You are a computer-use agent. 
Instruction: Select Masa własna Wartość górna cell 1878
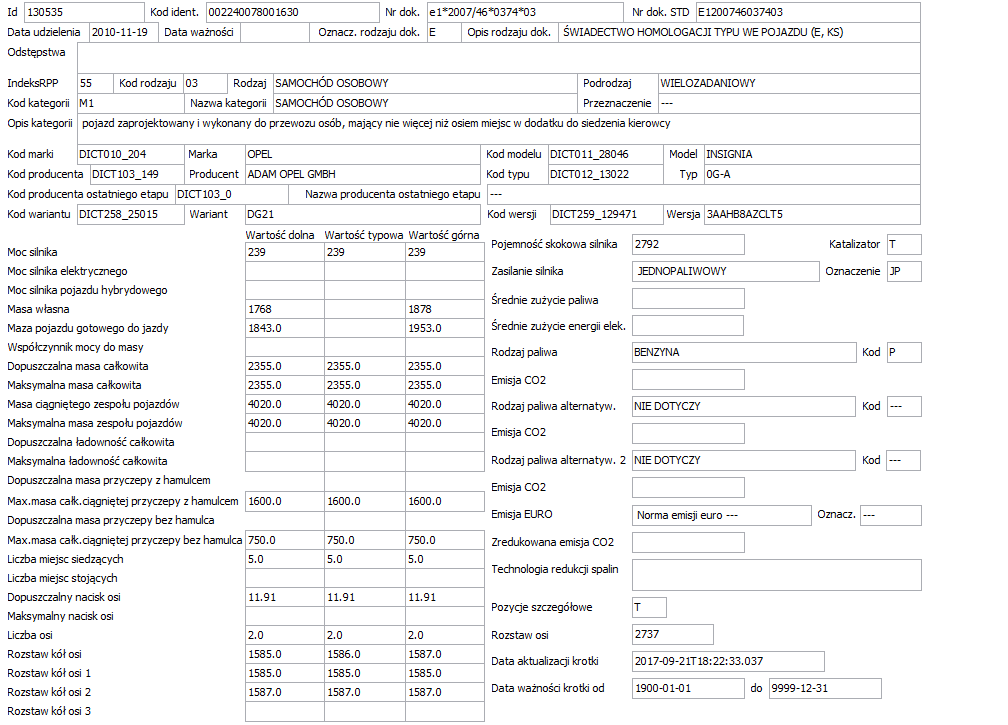click(x=444, y=309)
